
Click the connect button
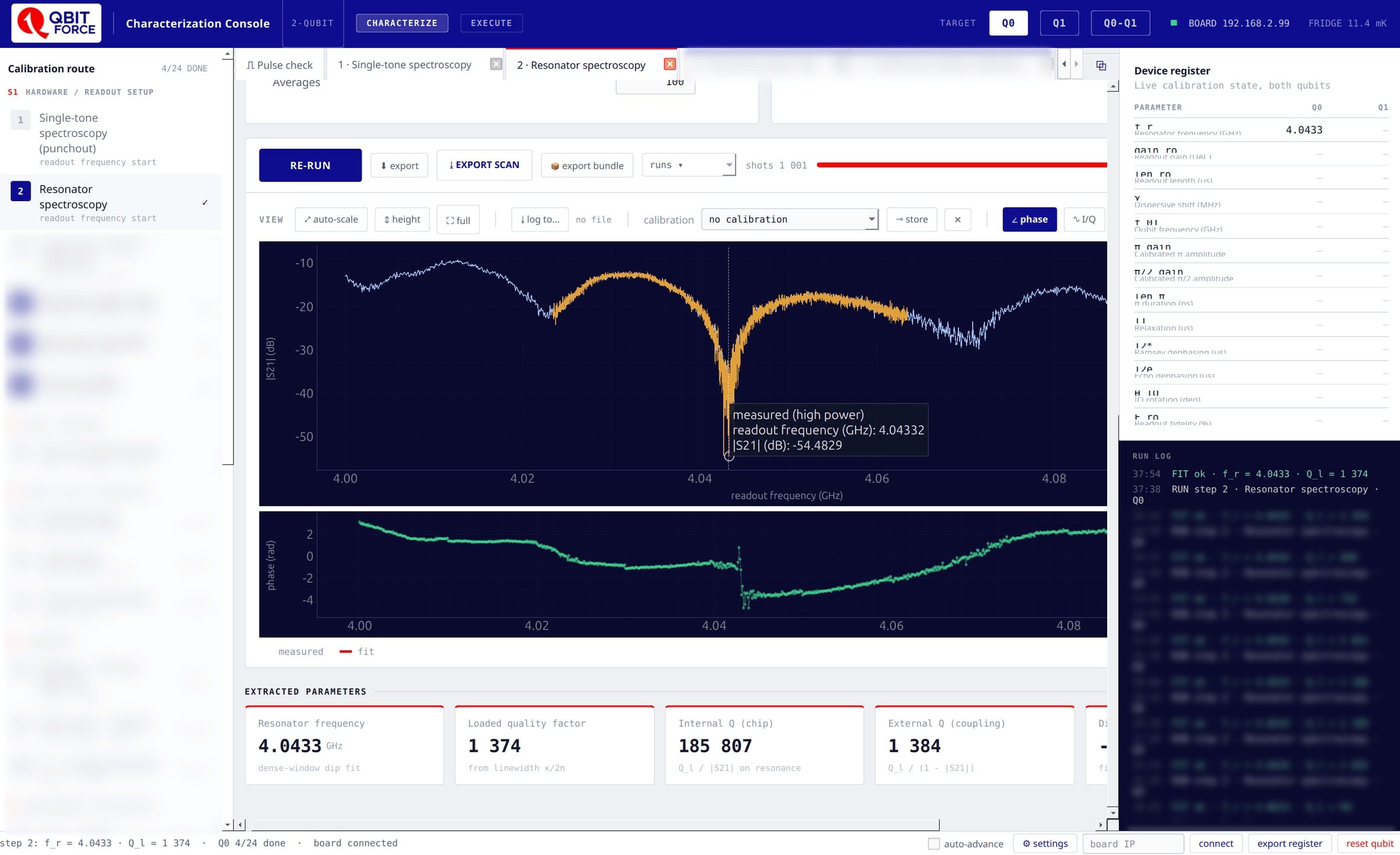pos(1216,843)
